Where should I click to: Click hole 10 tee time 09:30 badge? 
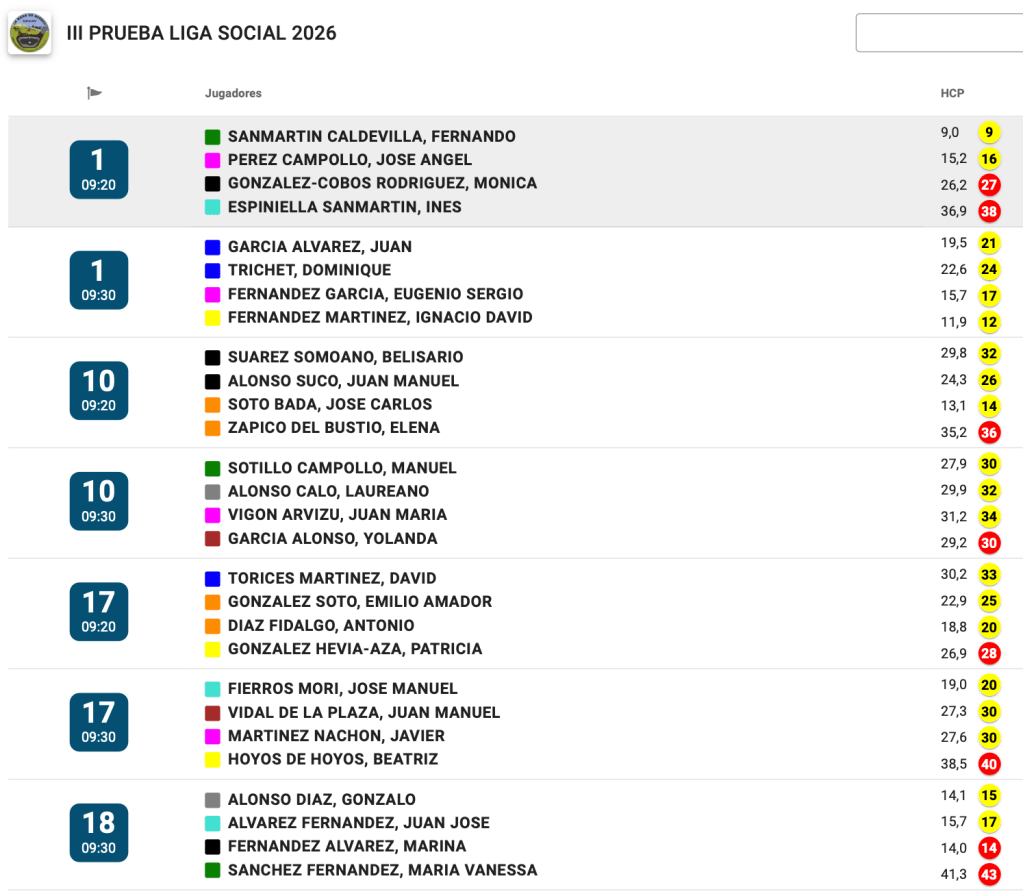point(98,501)
